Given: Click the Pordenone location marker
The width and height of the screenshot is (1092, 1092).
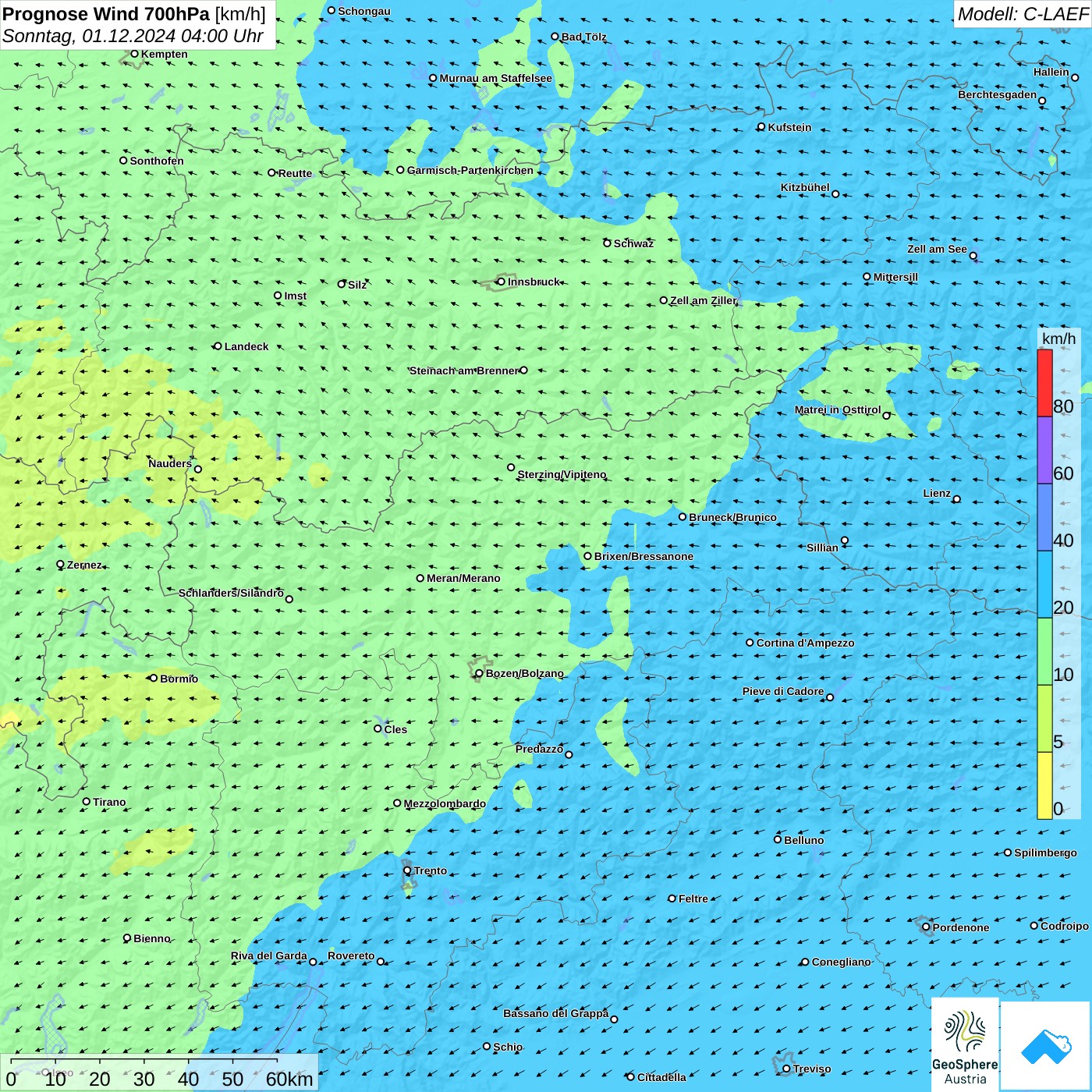Looking at the screenshot, I should pyautogui.click(x=927, y=927).
